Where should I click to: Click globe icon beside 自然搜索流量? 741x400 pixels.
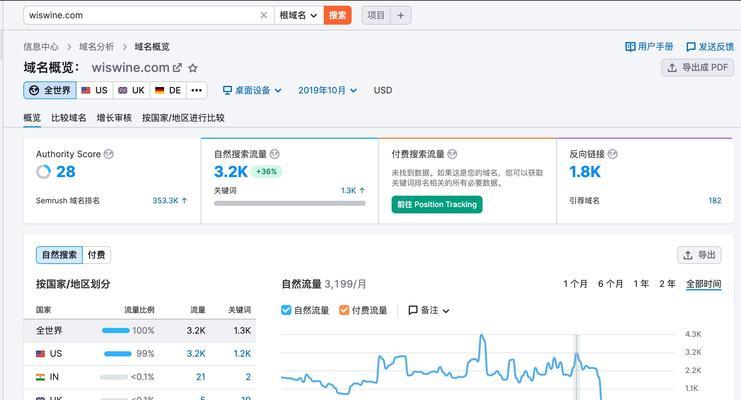point(275,154)
